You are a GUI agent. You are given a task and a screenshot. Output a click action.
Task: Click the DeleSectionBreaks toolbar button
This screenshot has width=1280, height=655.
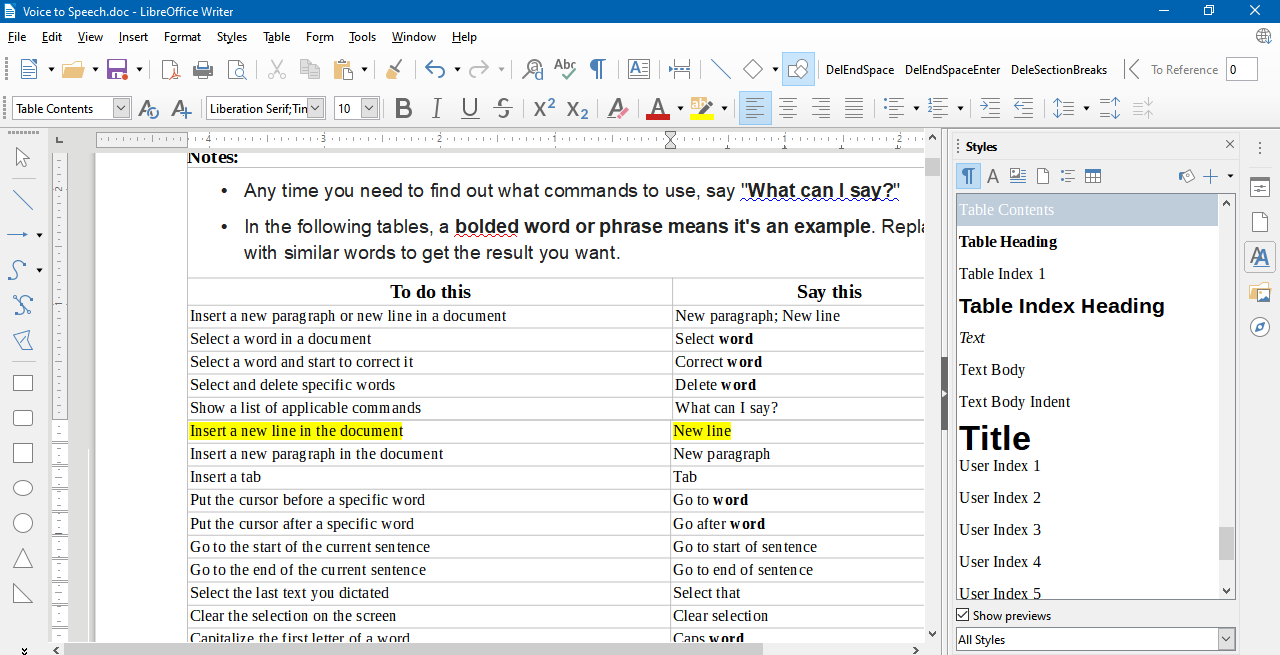1059,69
